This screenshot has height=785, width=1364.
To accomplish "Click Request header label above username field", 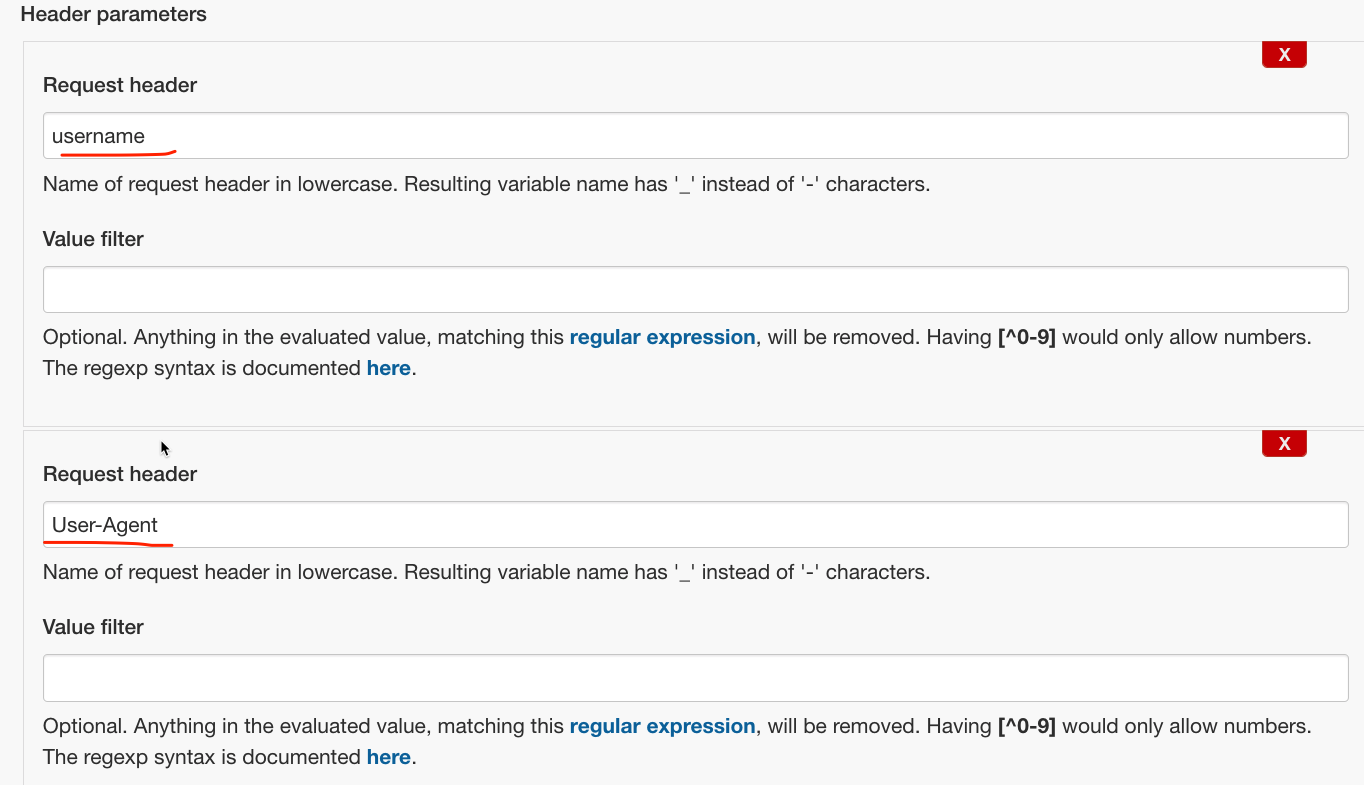I will 120,85.
